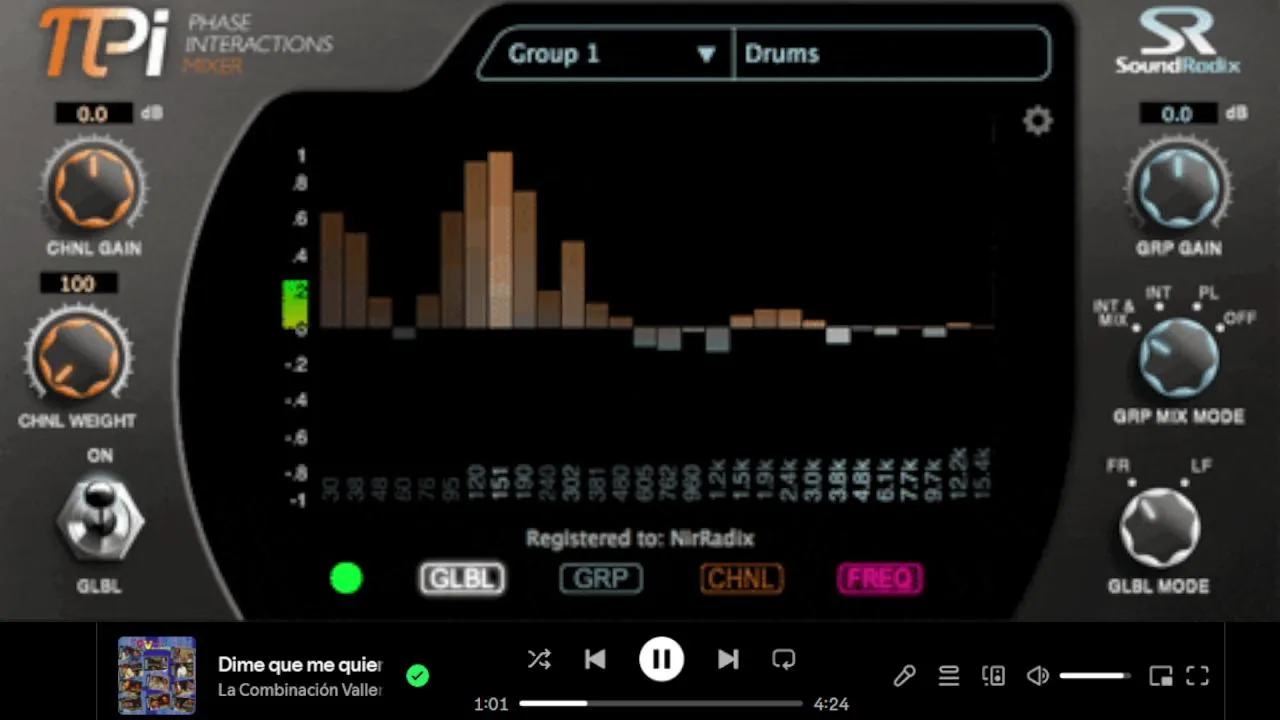Enter full screen player mode
The width and height of the screenshot is (1280, 720).
pyautogui.click(x=1198, y=676)
